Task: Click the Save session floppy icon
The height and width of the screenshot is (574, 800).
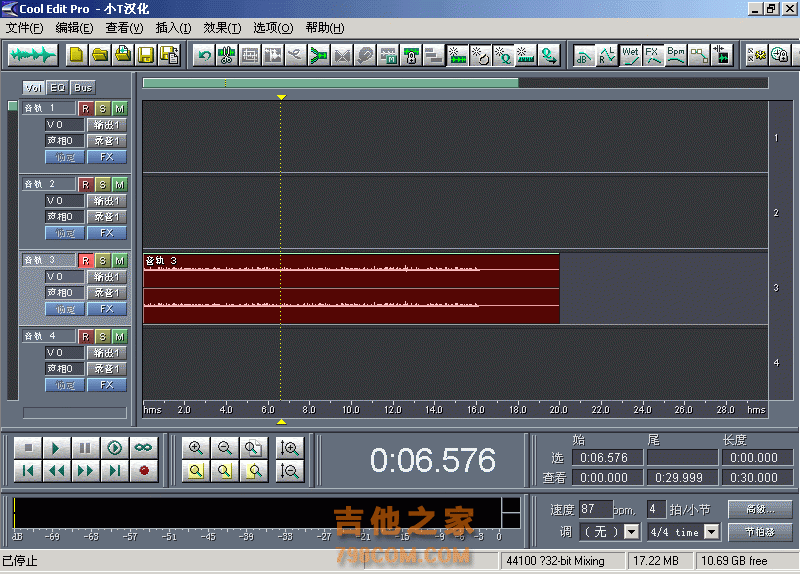Action: tap(146, 55)
